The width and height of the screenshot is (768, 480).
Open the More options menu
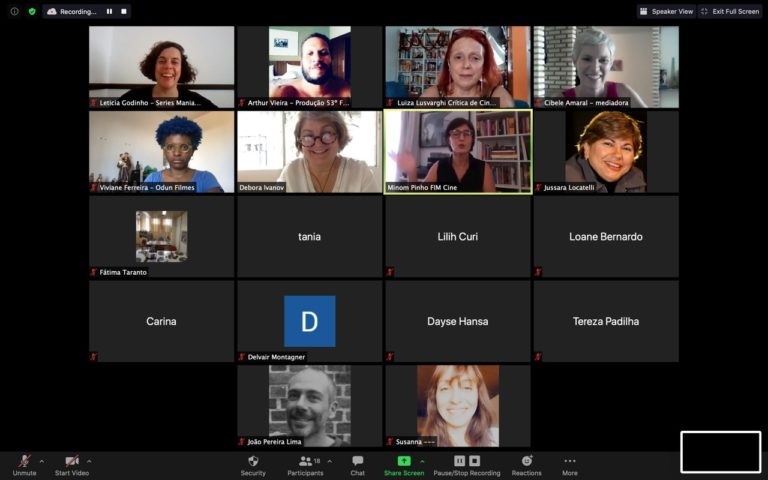(x=569, y=465)
